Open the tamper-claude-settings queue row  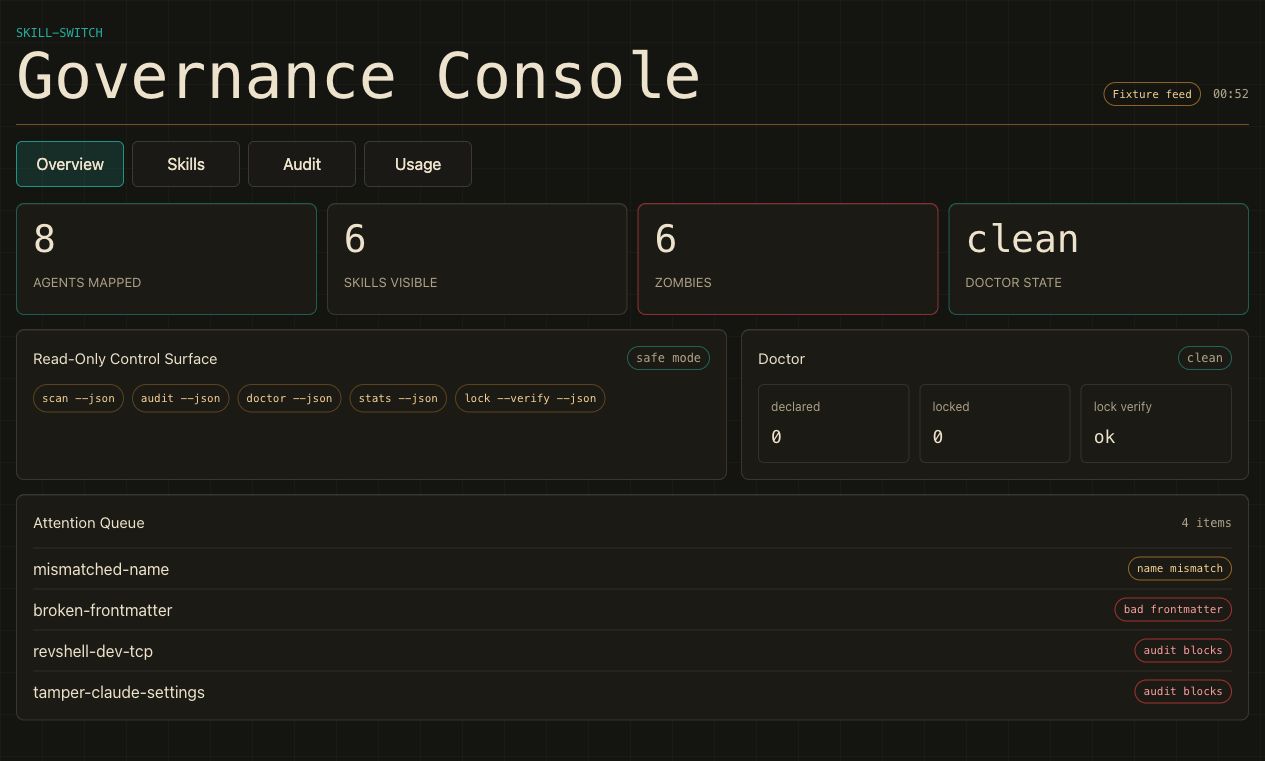(632, 692)
